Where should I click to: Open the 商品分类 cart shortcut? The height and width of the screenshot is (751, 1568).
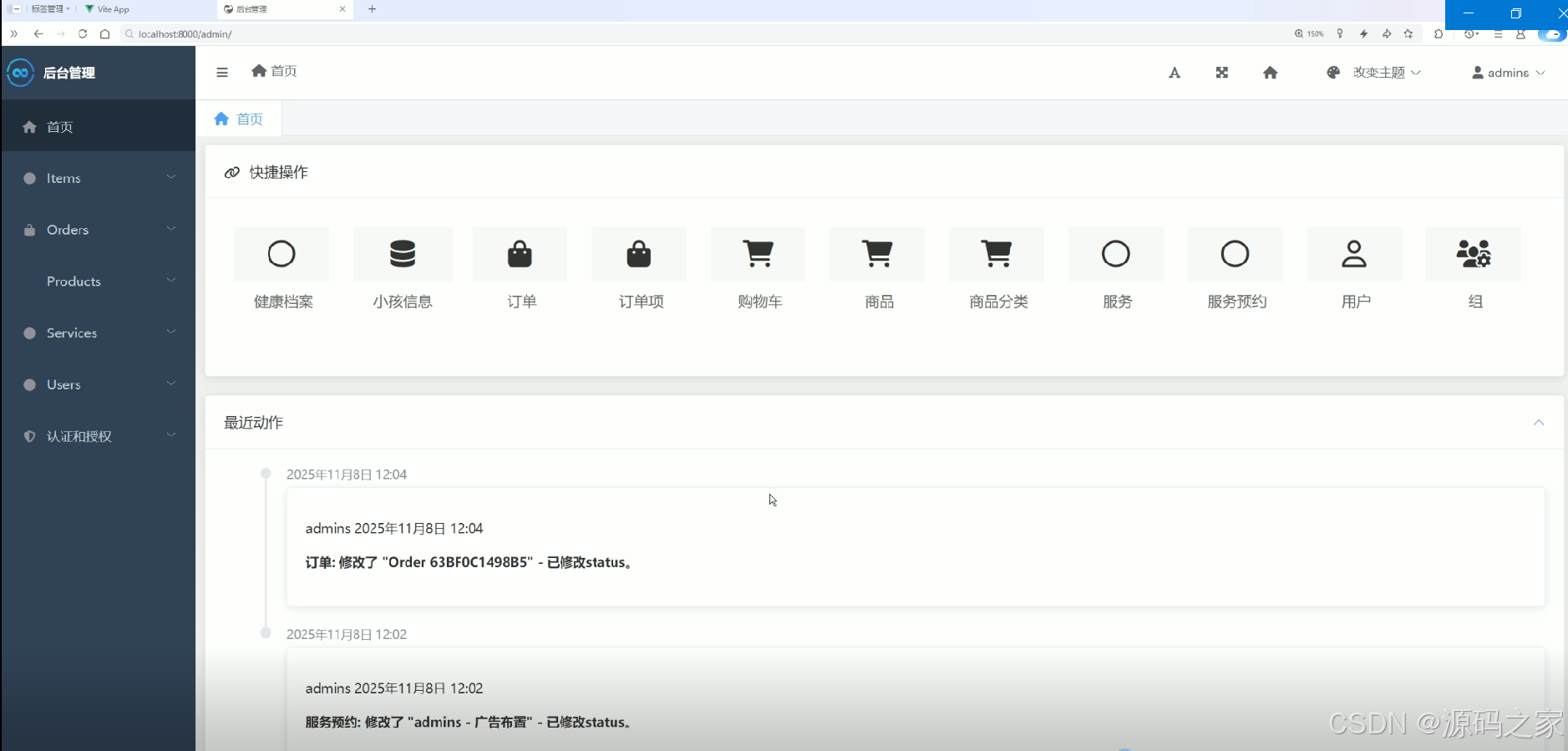coord(997,254)
